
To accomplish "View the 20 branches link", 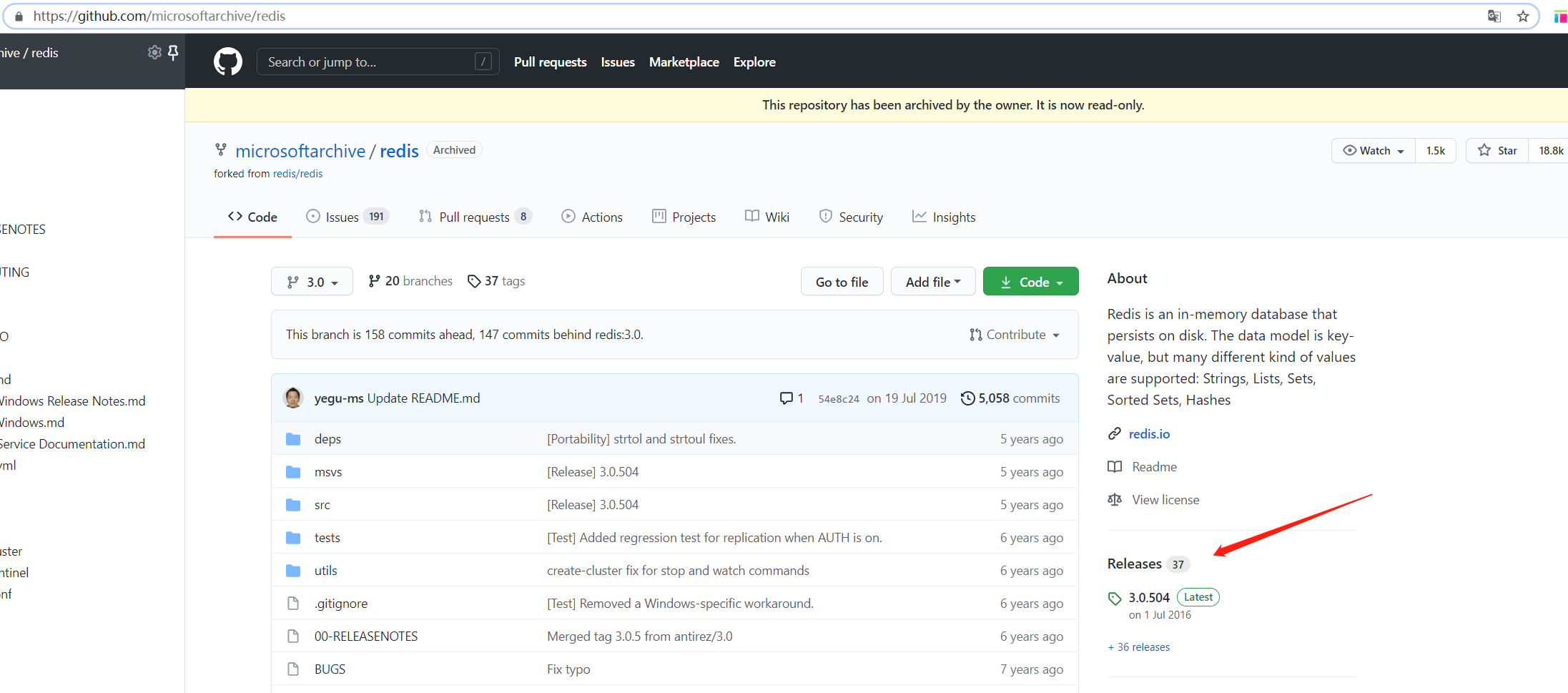I will (x=410, y=281).
